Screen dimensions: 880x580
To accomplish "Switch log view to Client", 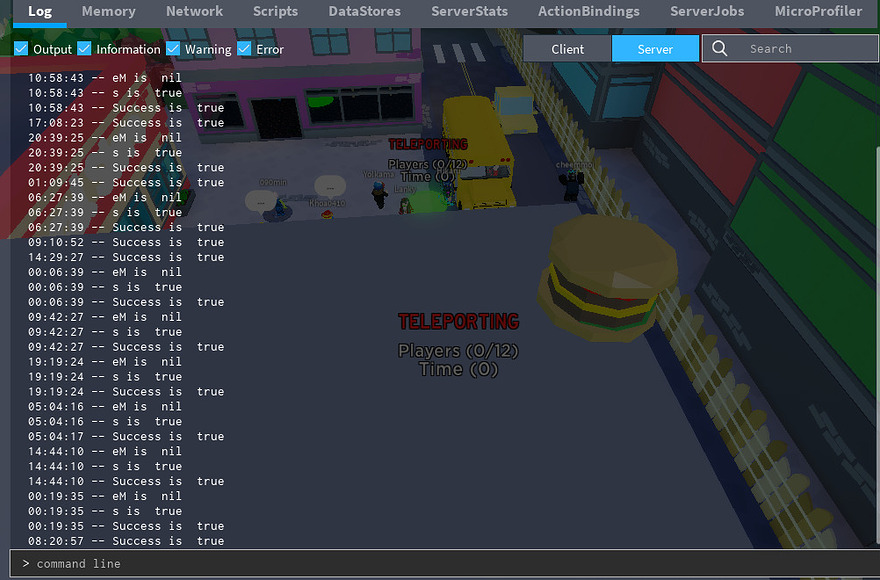I will pos(567,48).
